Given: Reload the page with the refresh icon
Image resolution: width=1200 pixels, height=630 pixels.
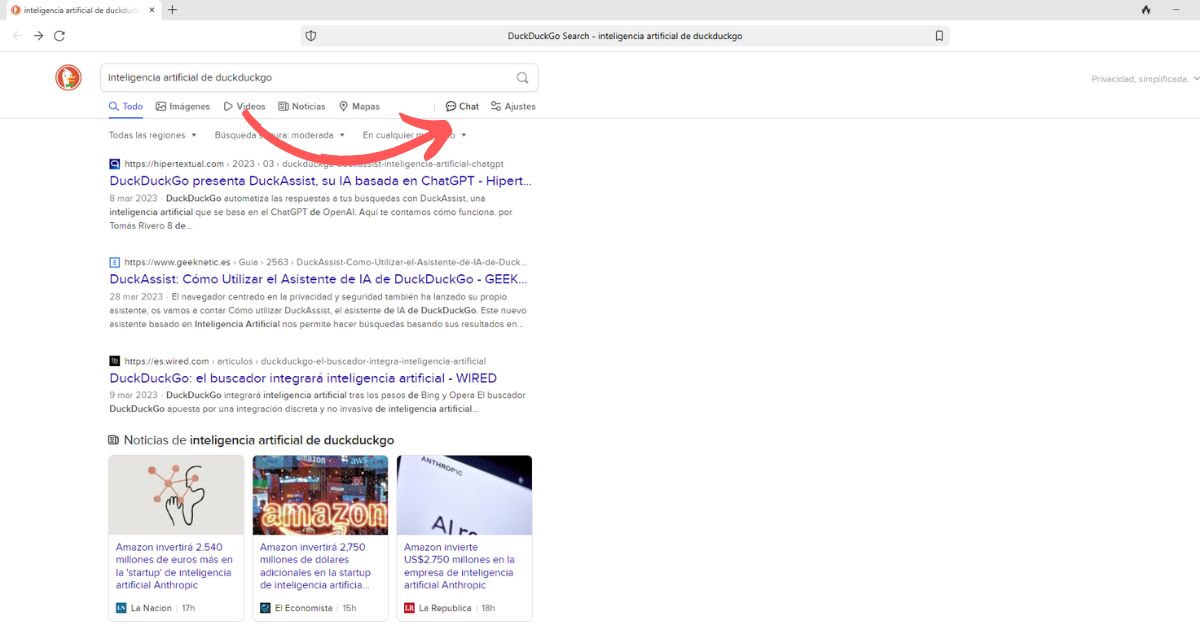Looking at the screenshot, I should (60, 35).
